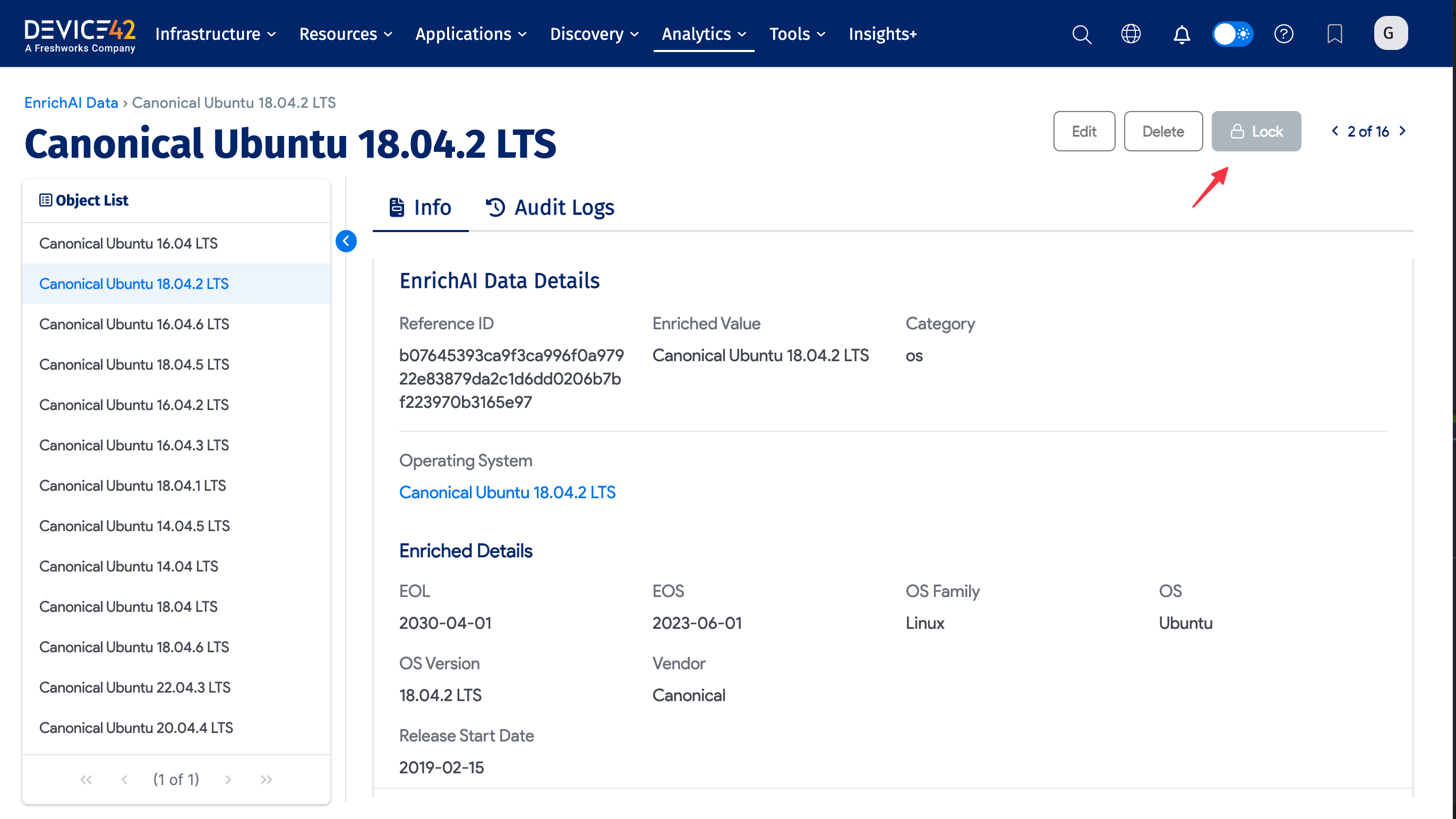Open the Insights+ menu item
The width and height of the screenshot is (1456, 819).
pyautogui.click(x=883, y=34)
